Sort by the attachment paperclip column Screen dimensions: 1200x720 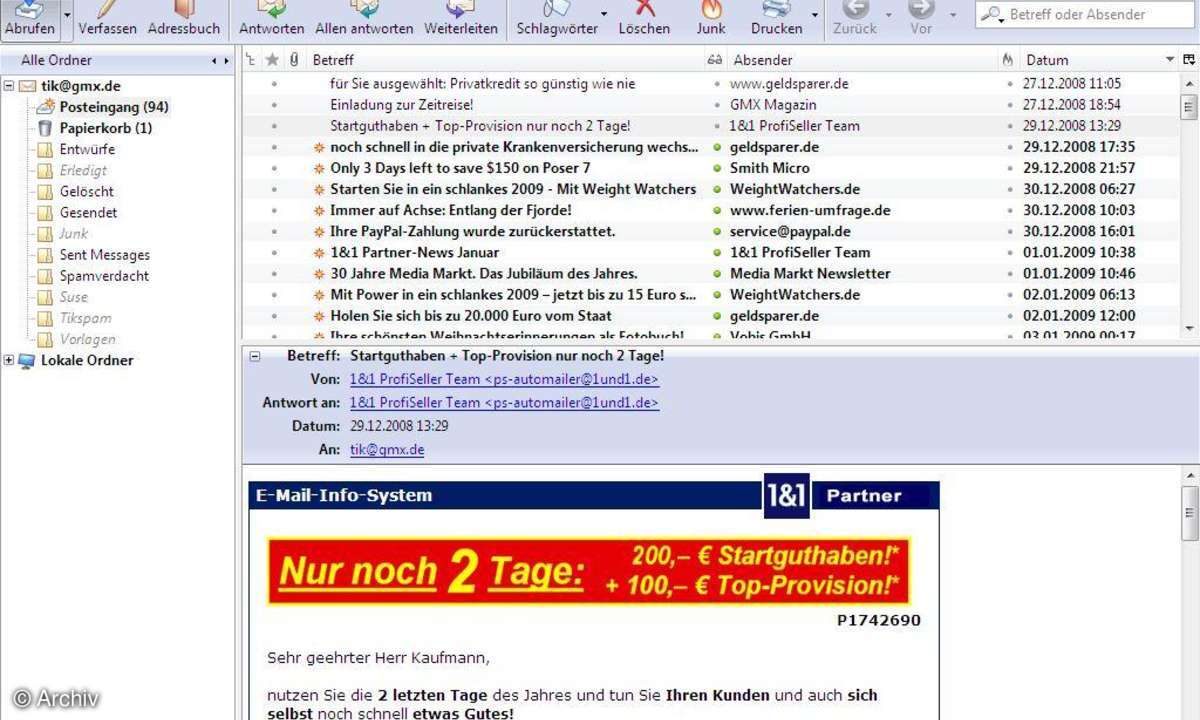click(294, 60)
